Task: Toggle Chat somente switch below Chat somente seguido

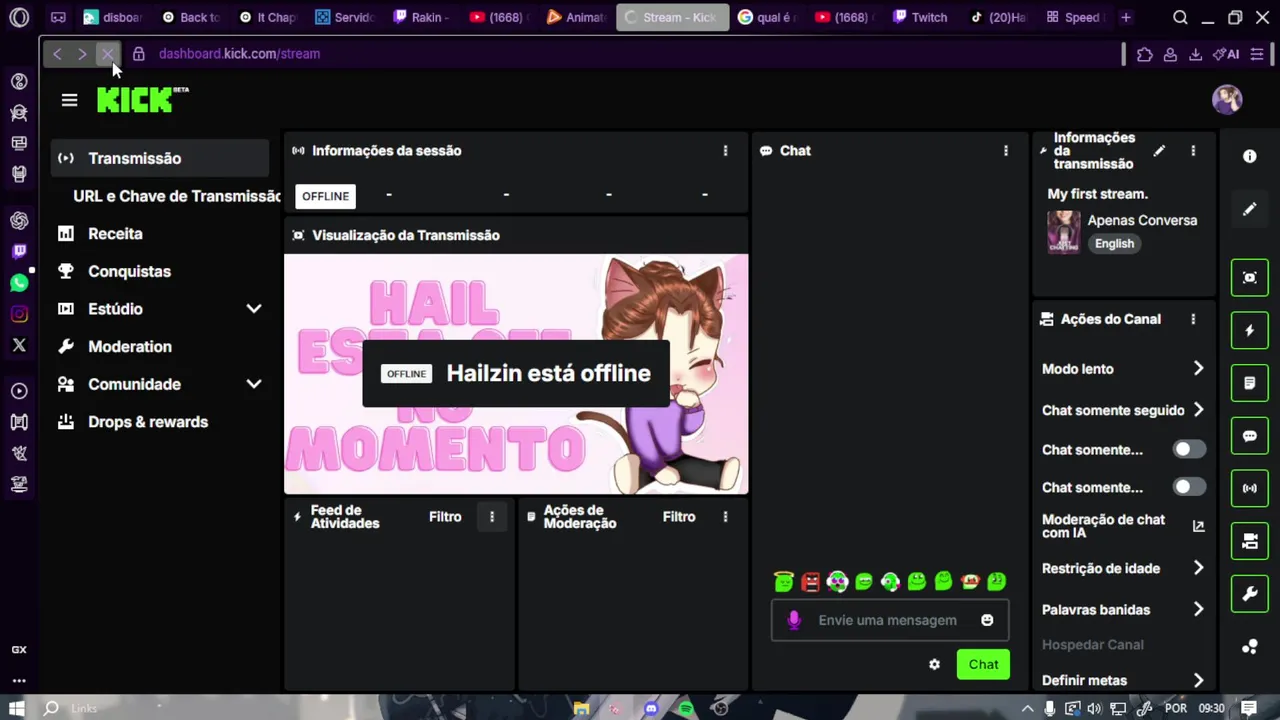Action: [1189, 450]
